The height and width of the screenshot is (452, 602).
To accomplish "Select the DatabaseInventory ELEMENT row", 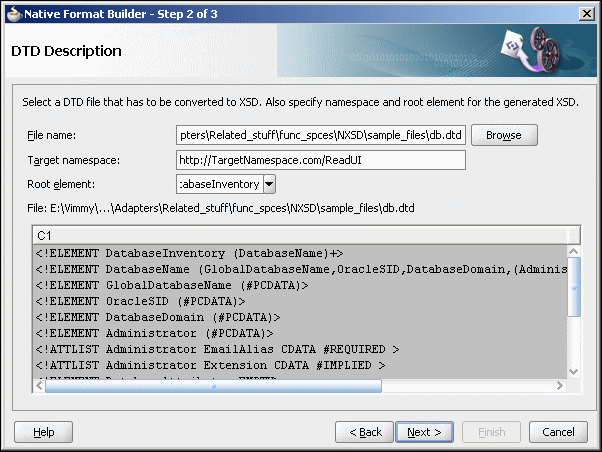I will click(300, 253).
